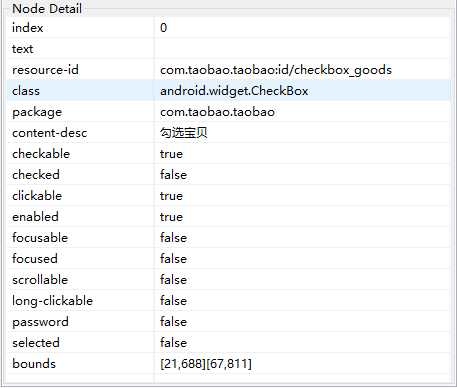The width and height of the screenshot is (457, 388).
Task: Select the "focusable" property name
Action: 40,238
